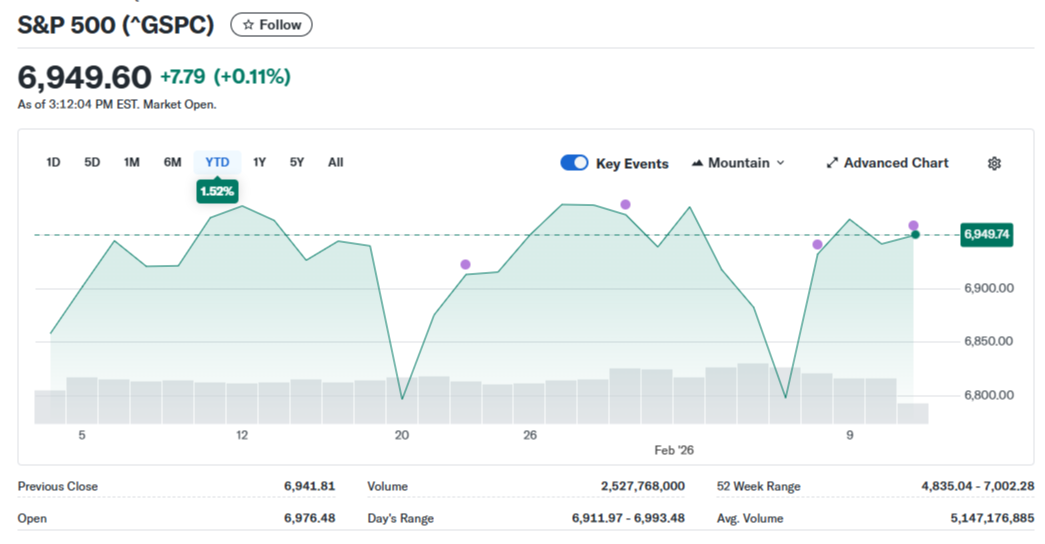Select the All time range

coord(335,162)
